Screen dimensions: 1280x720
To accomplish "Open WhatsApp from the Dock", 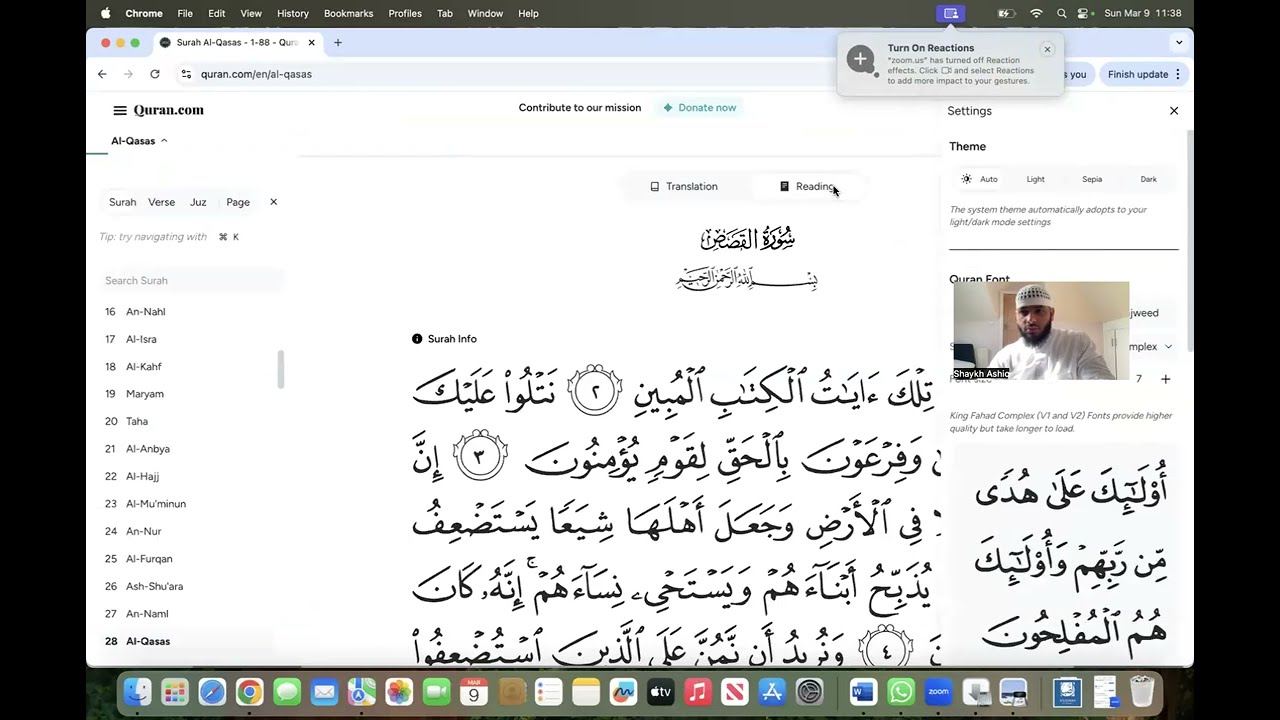I will coord(901,692).
